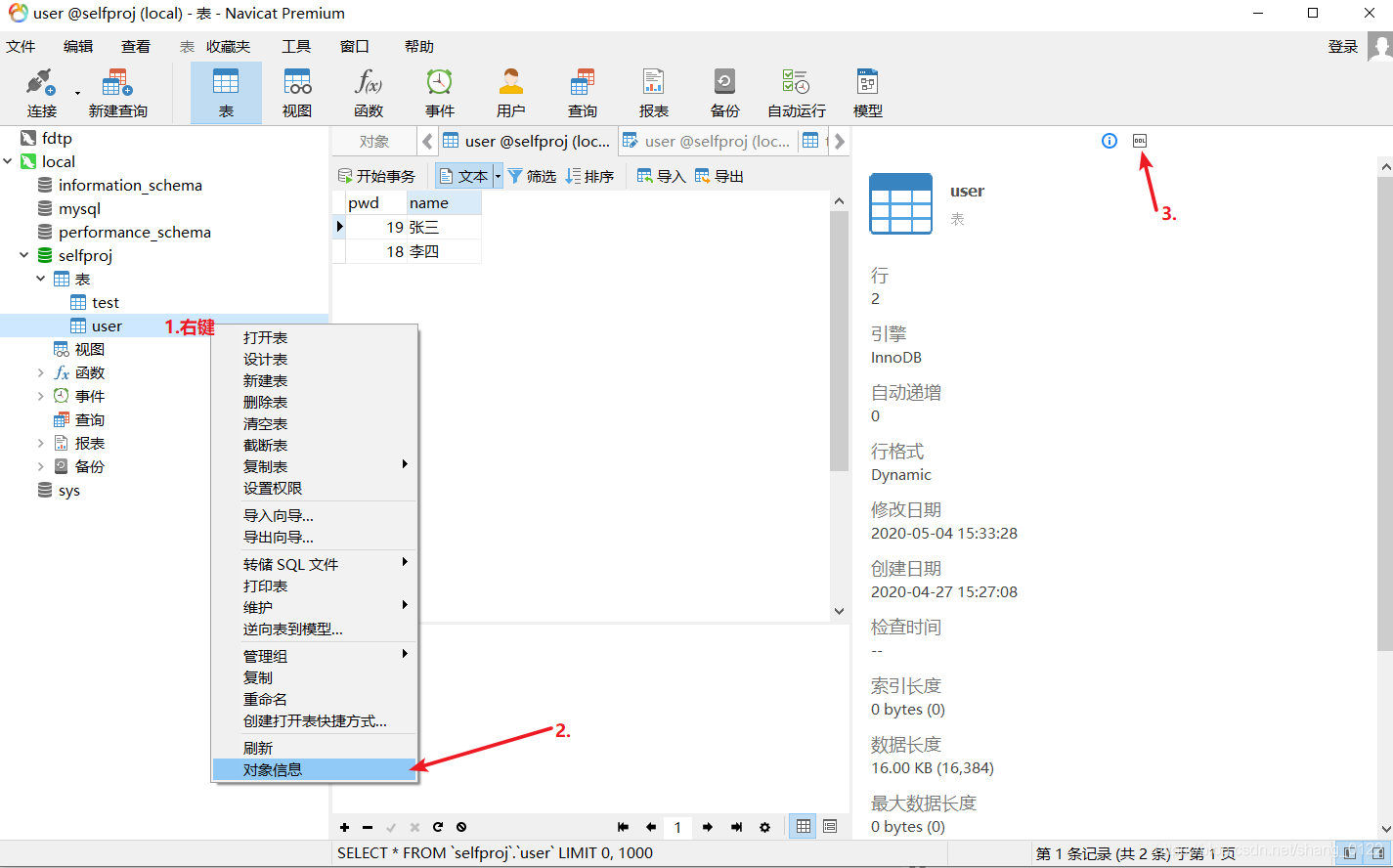This screenshot has height=868, width=1393.
Task: Switch to the 对象 tab
Action: coord(374,142)
